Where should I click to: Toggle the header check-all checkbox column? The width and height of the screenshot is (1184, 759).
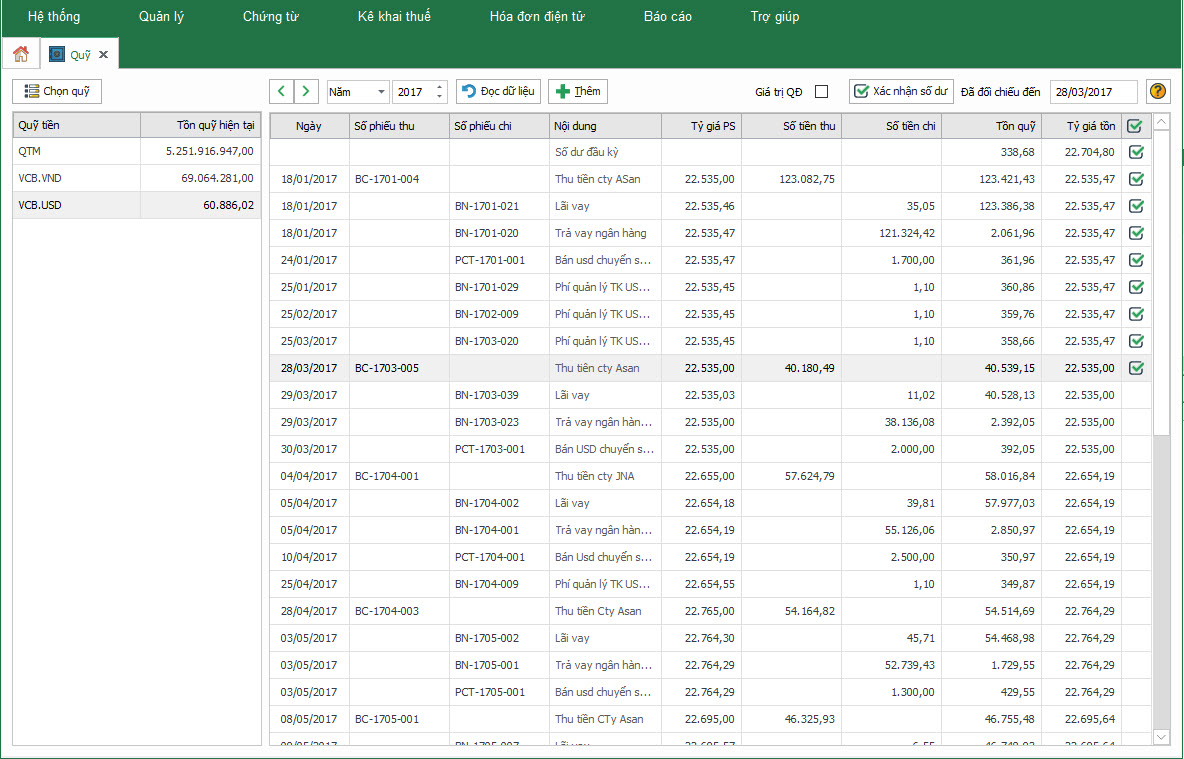point(1134,126)
